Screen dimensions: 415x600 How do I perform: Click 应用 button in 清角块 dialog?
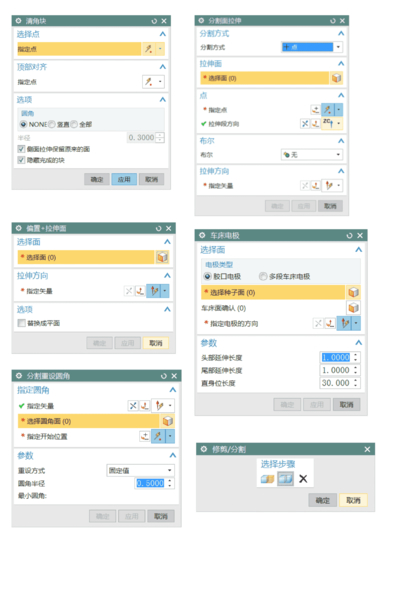coord(124,179)
